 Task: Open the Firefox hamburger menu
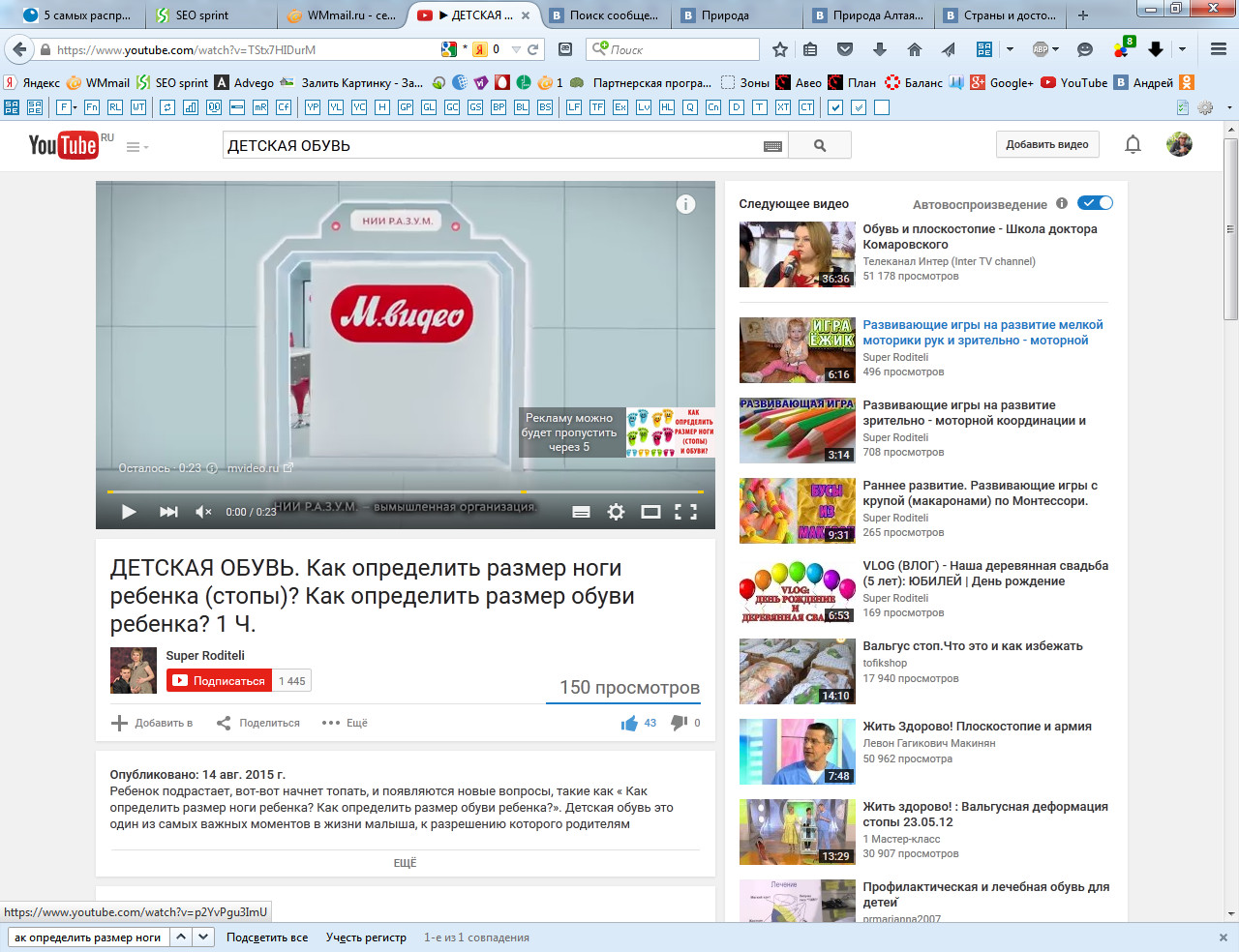pos(1219,49)
